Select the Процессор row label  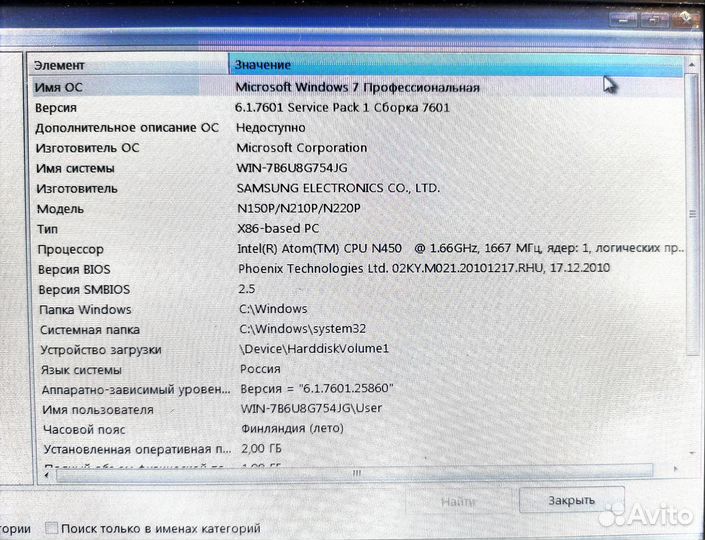tap(70, 250)
